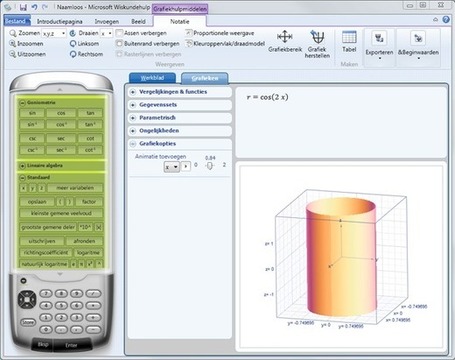Screen dimensions: 455x360
Task: Click the blue help question mark icon
Action: (446, 20)
